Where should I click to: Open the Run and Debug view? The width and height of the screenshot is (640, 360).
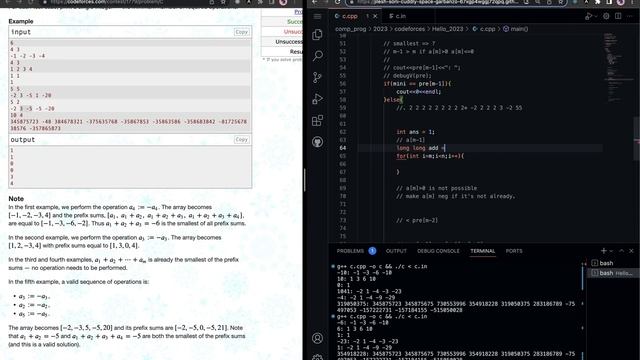click(317, 99)
